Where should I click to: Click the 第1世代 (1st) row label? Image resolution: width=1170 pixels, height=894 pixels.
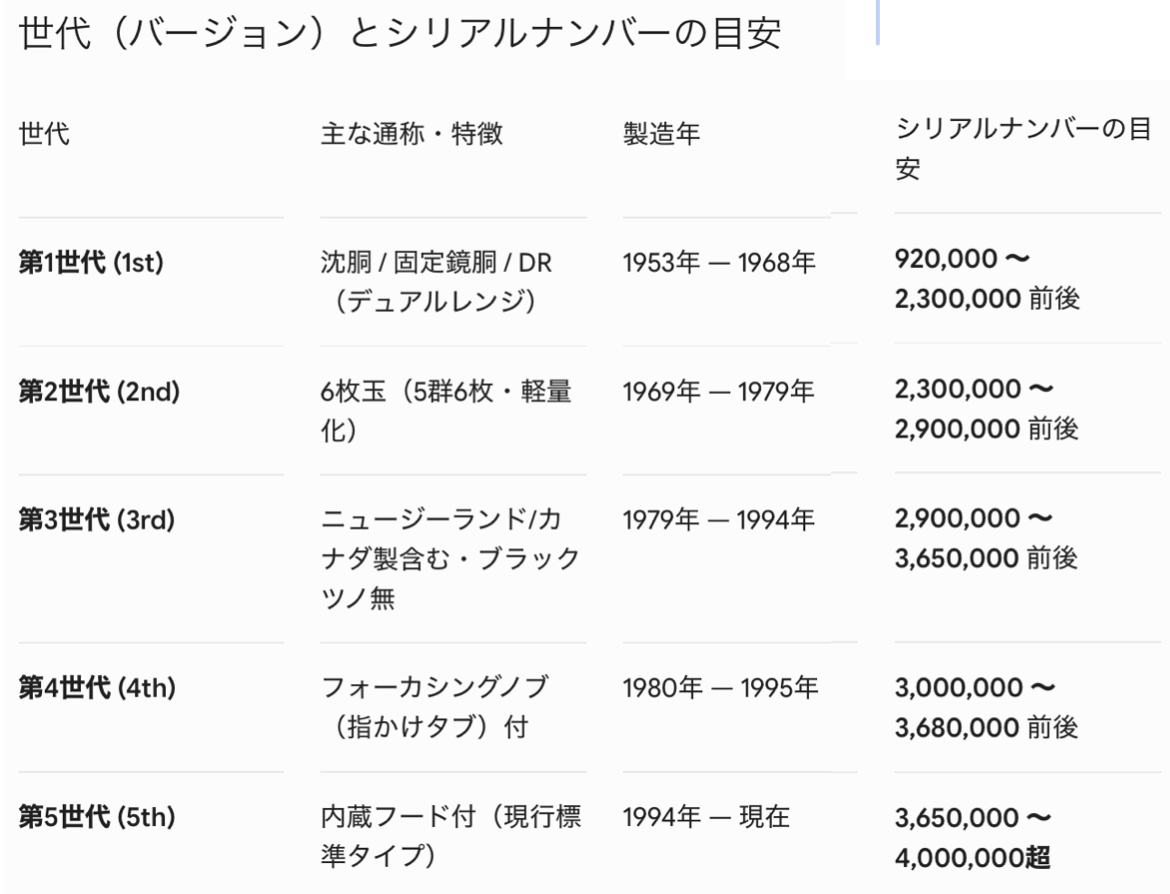coord(91,263)
